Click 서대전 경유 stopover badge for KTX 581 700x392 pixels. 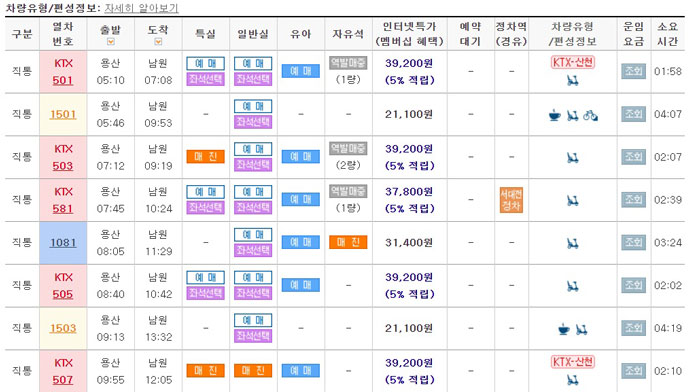(x=511, y=200)
